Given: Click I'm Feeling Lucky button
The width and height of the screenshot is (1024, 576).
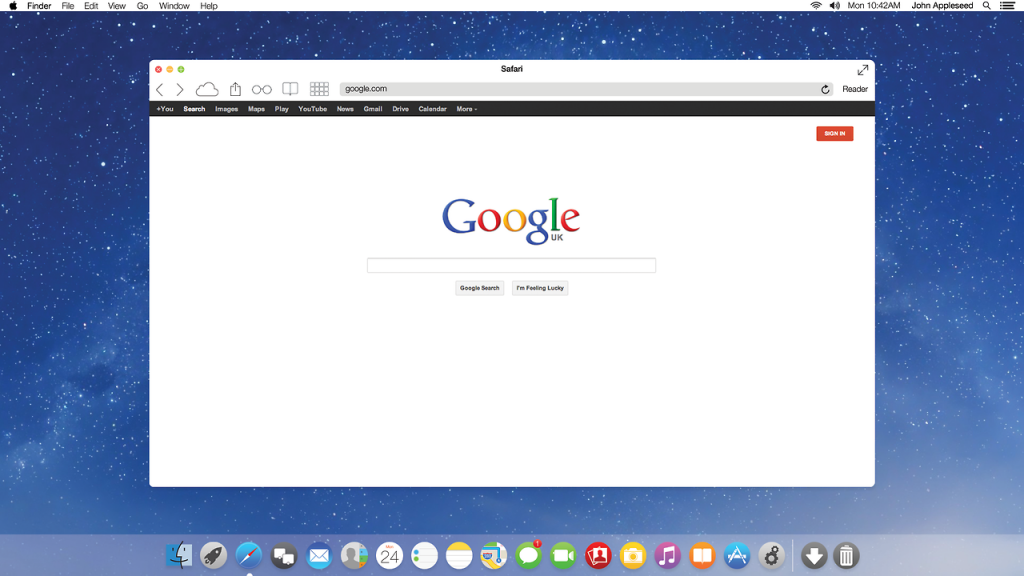Looking at the screenshot, I should 540,288.
